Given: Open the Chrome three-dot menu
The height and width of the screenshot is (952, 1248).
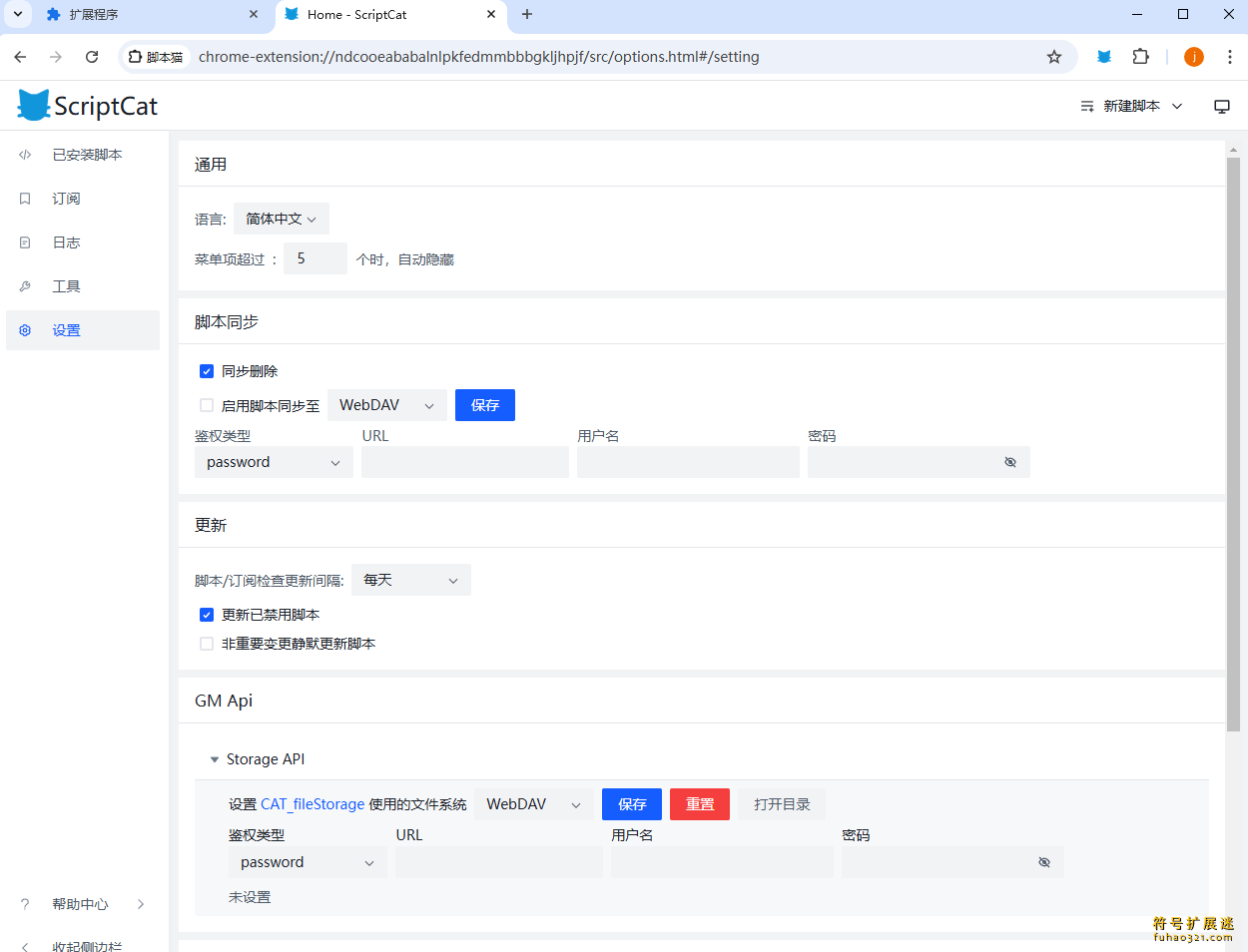Looking at the screenshot, I should tap(1229, 57).
